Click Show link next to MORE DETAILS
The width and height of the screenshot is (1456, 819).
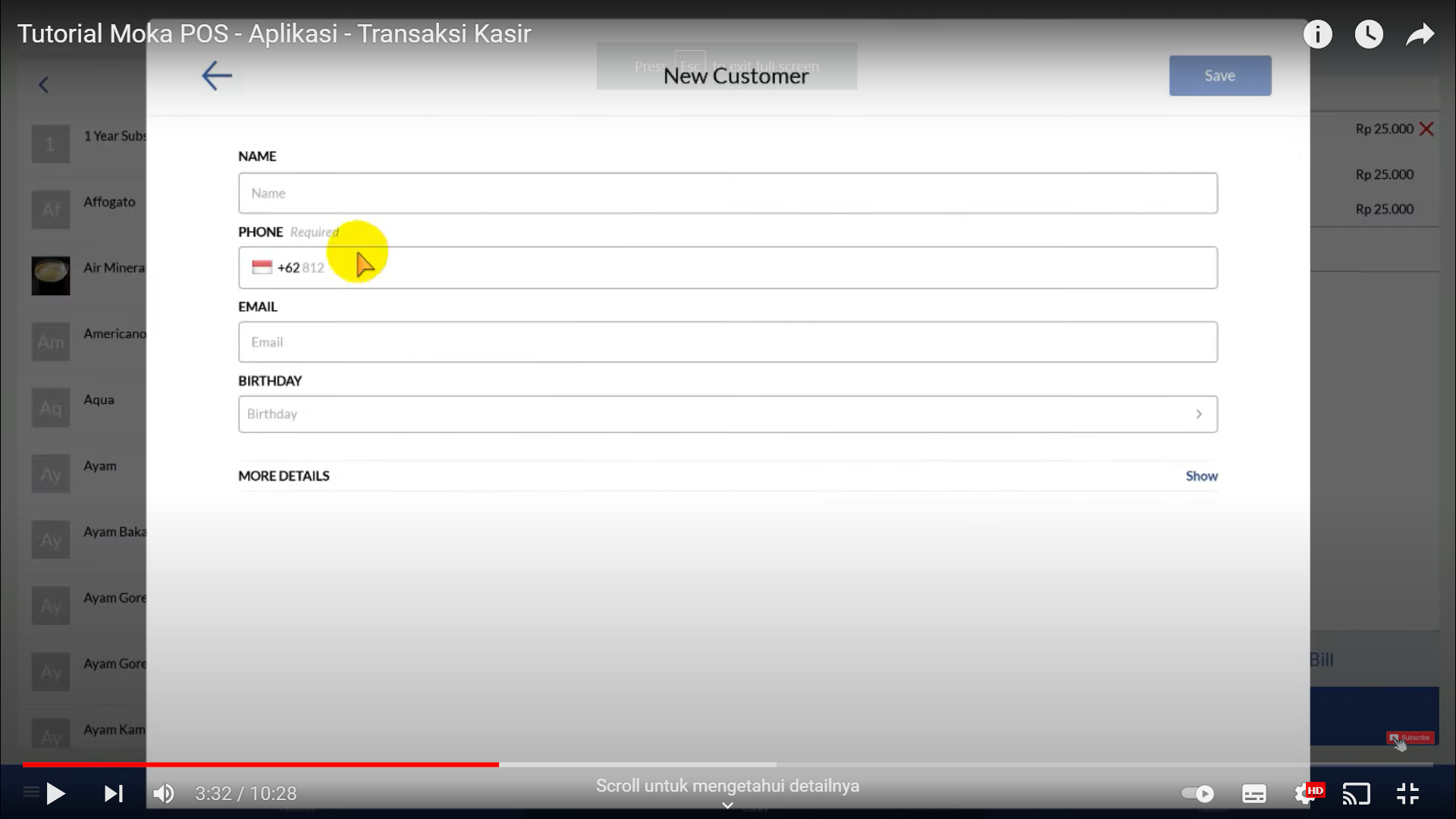[1201, 475]
